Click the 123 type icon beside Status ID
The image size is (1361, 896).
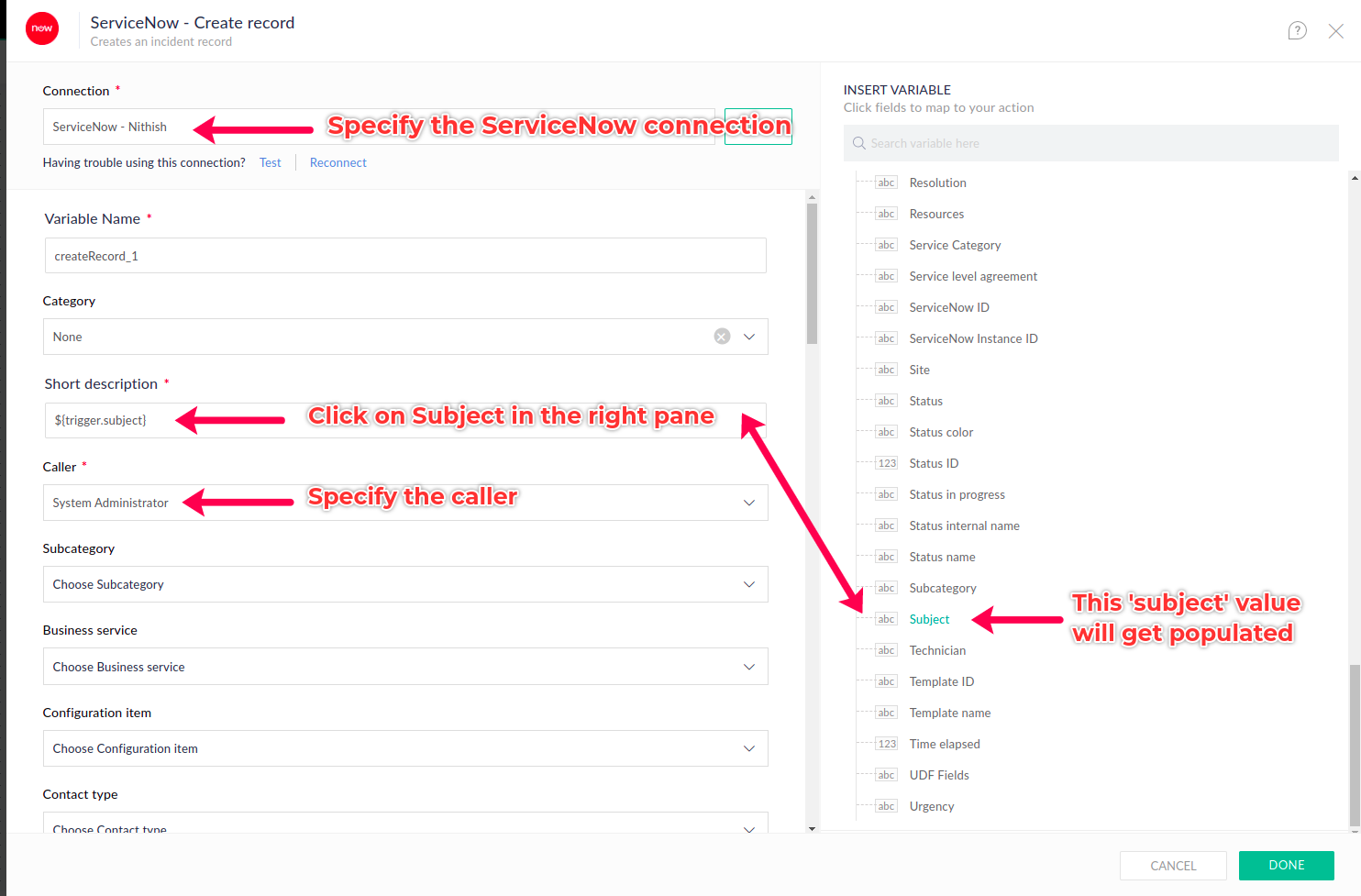coord(886,463)
